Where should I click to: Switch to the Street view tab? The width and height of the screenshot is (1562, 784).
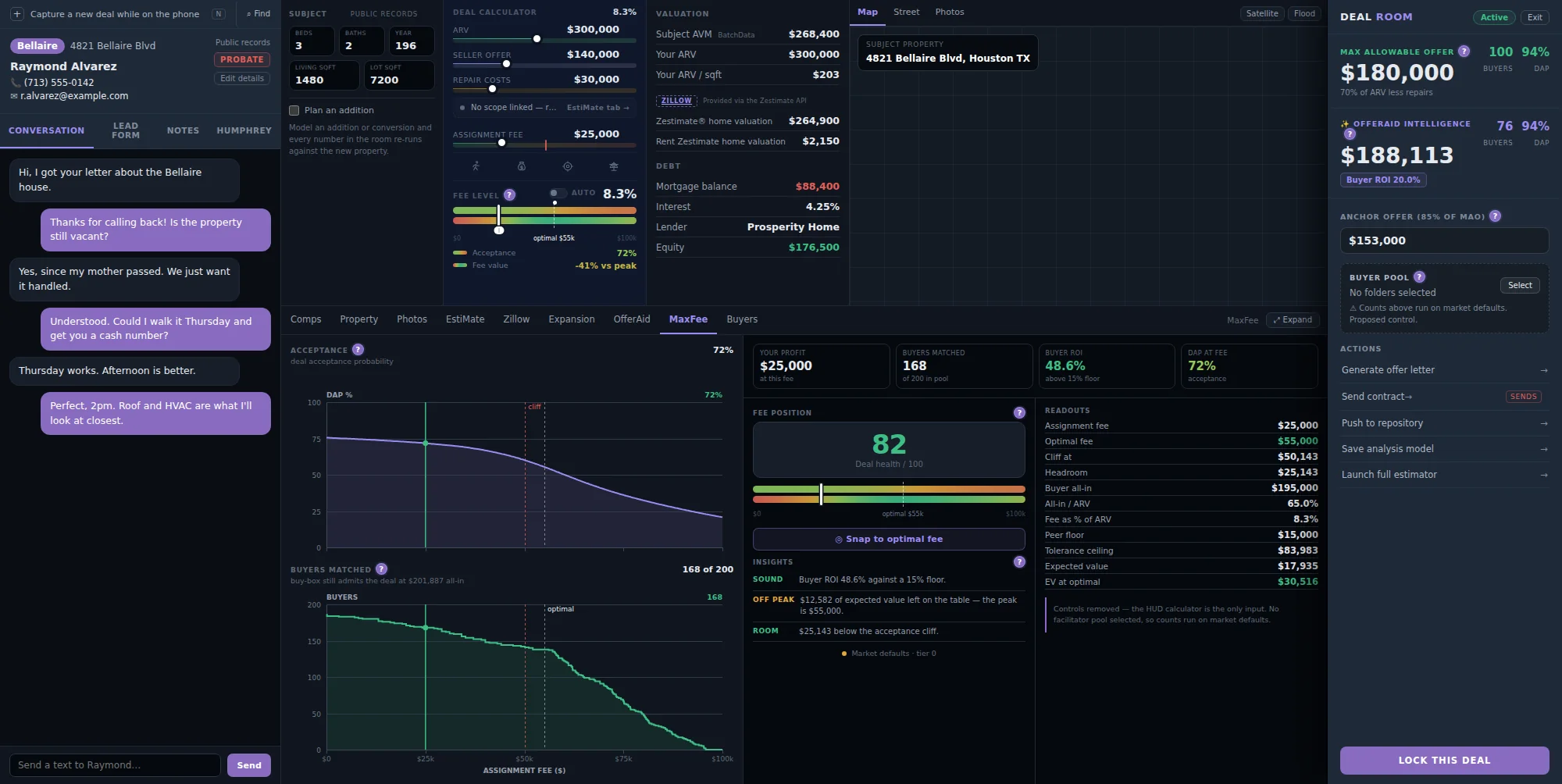point(907,12)
